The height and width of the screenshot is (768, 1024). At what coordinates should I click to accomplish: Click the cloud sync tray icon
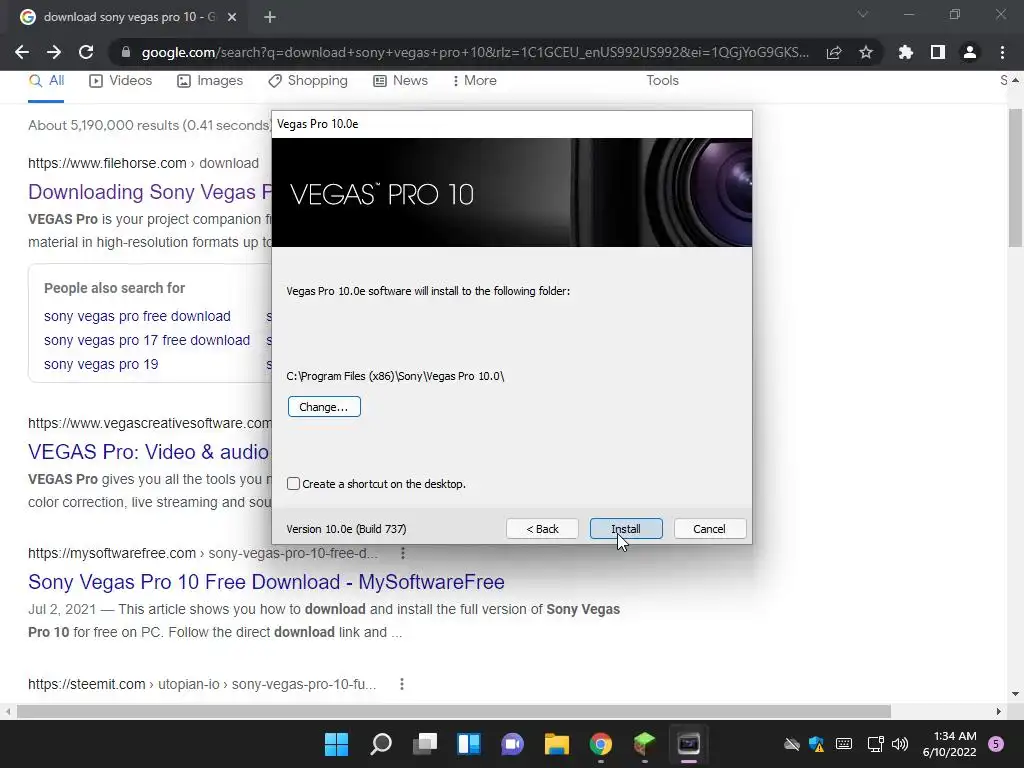[x=792, y=744]
